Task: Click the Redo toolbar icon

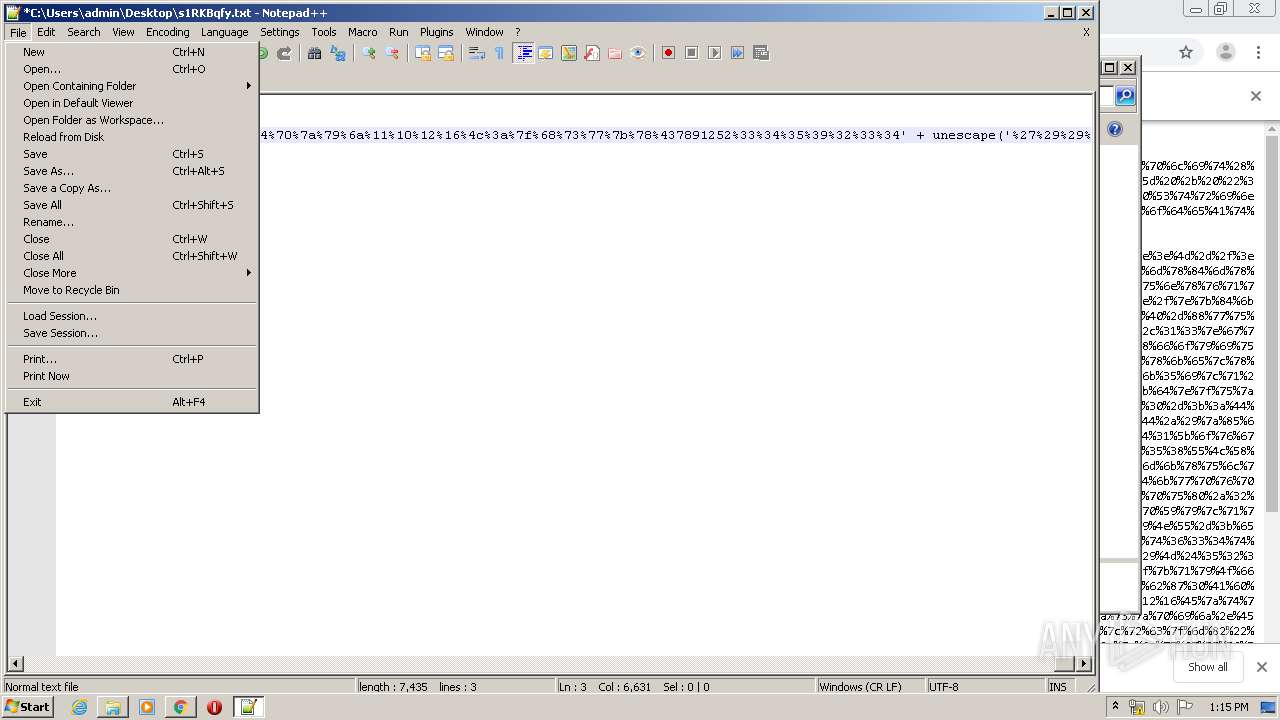Action: pyautogui.click(x=284, y=53)
